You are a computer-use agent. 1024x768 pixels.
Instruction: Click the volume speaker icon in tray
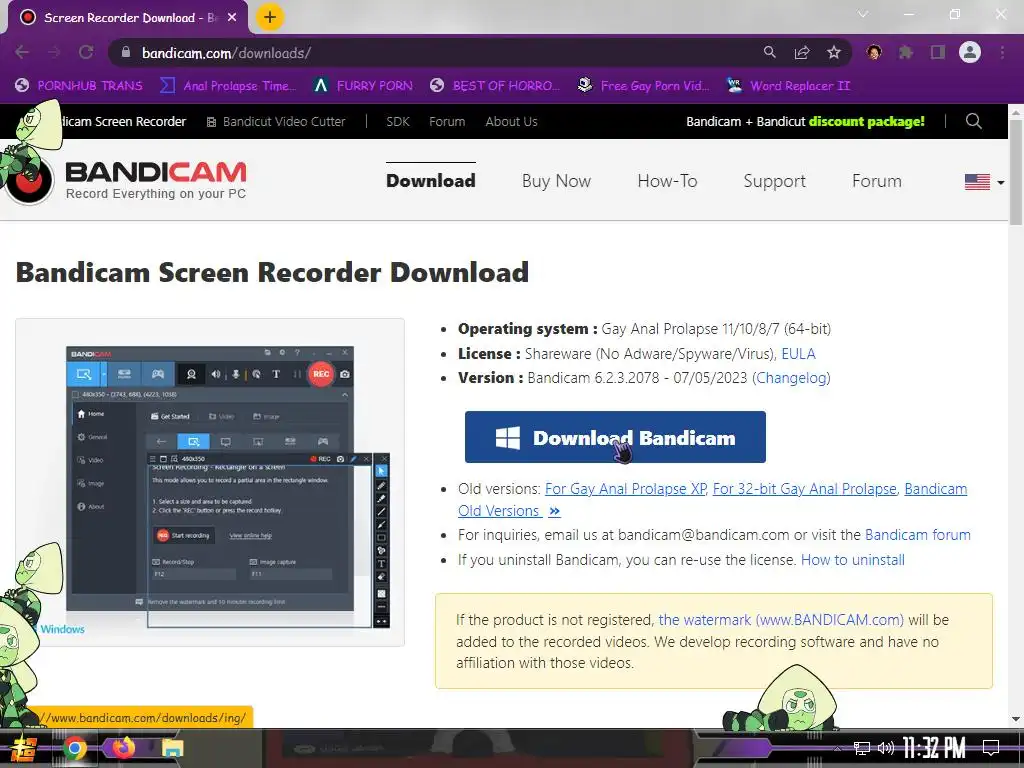click(x=886, y=748)
